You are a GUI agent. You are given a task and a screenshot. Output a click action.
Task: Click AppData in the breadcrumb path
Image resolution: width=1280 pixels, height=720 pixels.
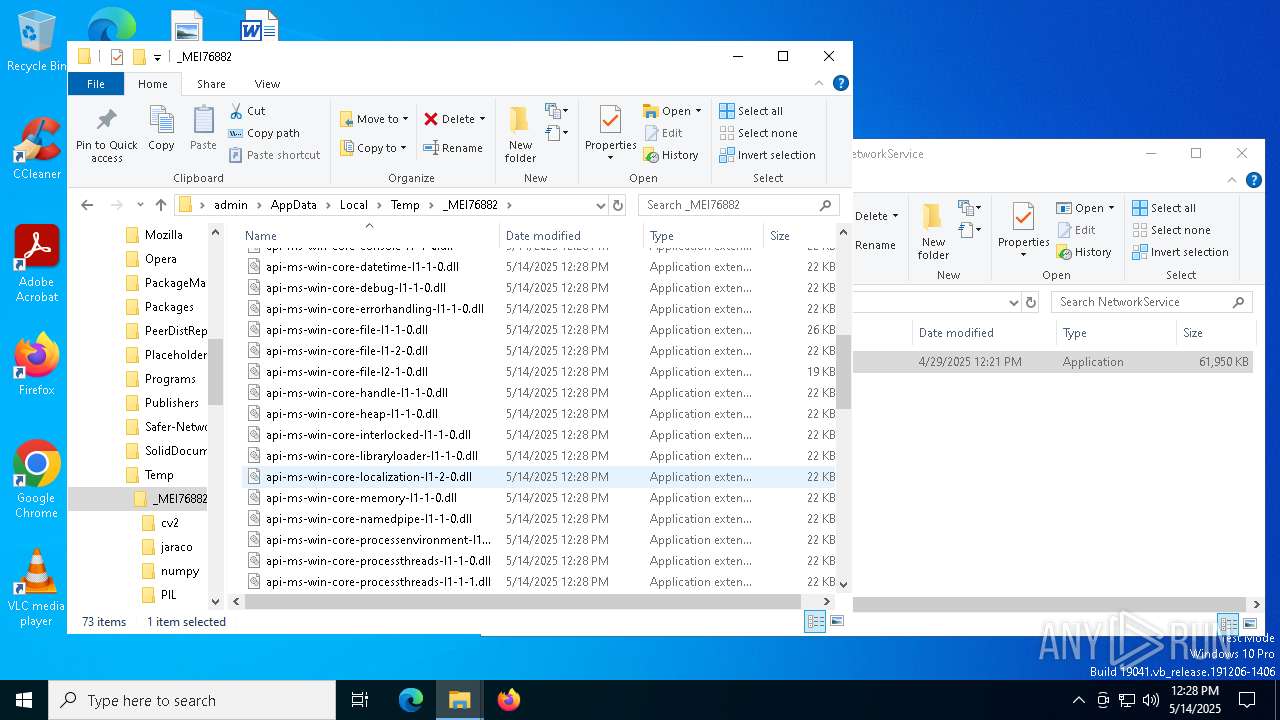[293, 205]
